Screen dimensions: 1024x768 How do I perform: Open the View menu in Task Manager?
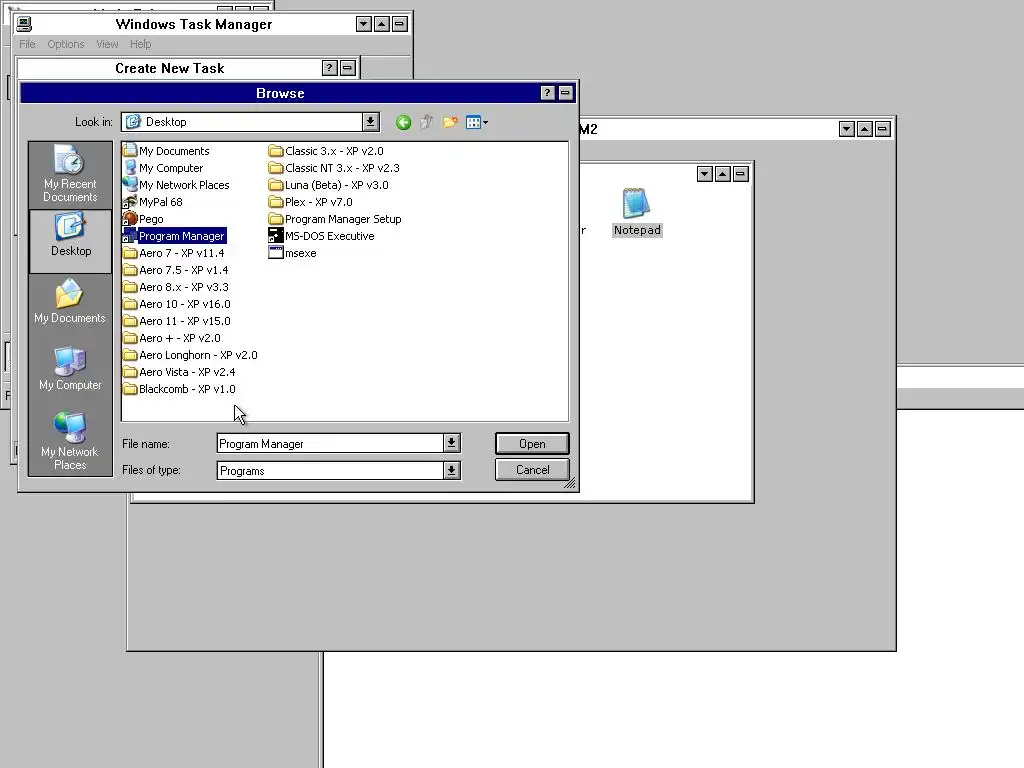coord(107,44)
